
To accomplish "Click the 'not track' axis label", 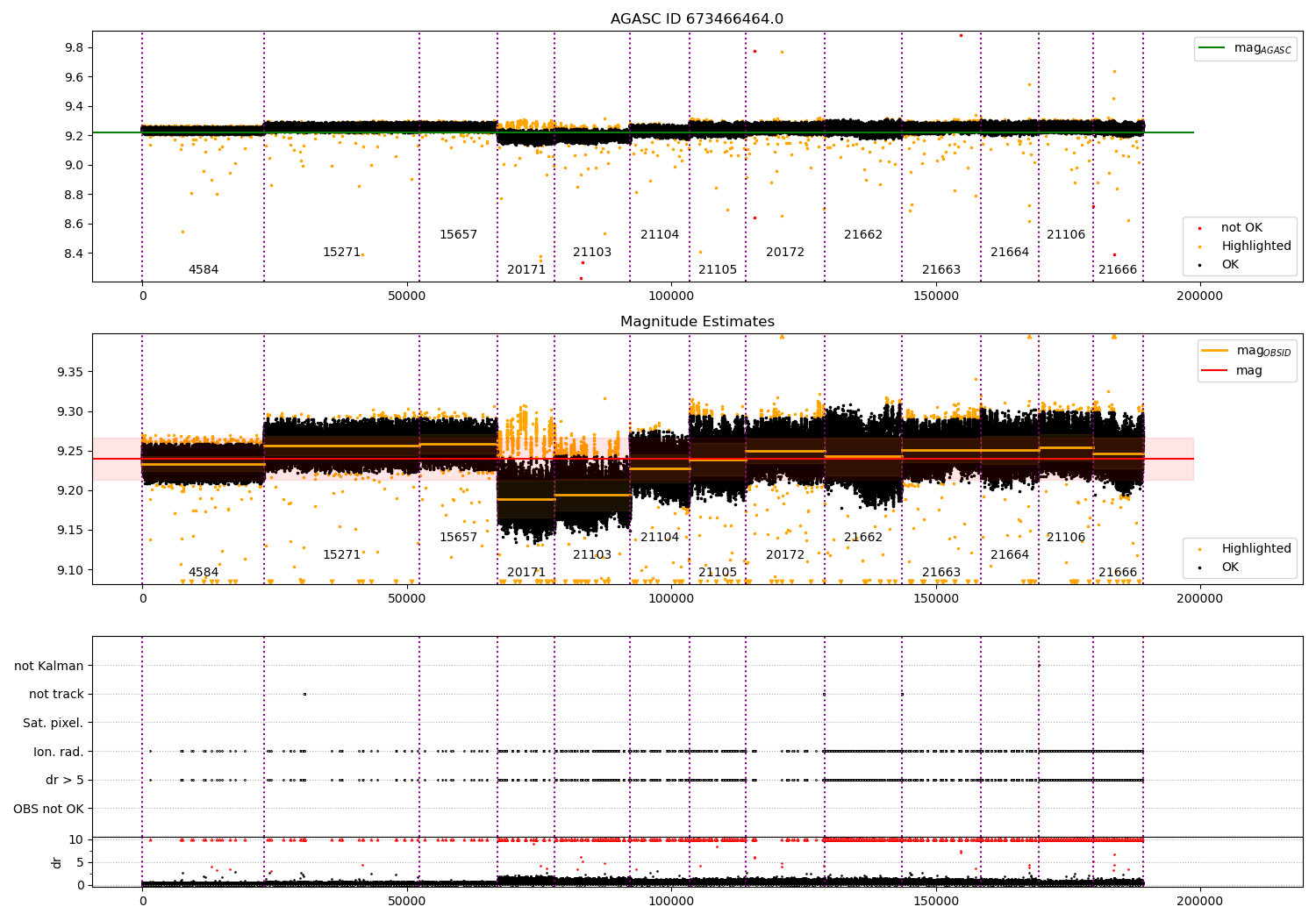I will click(56, 694).
